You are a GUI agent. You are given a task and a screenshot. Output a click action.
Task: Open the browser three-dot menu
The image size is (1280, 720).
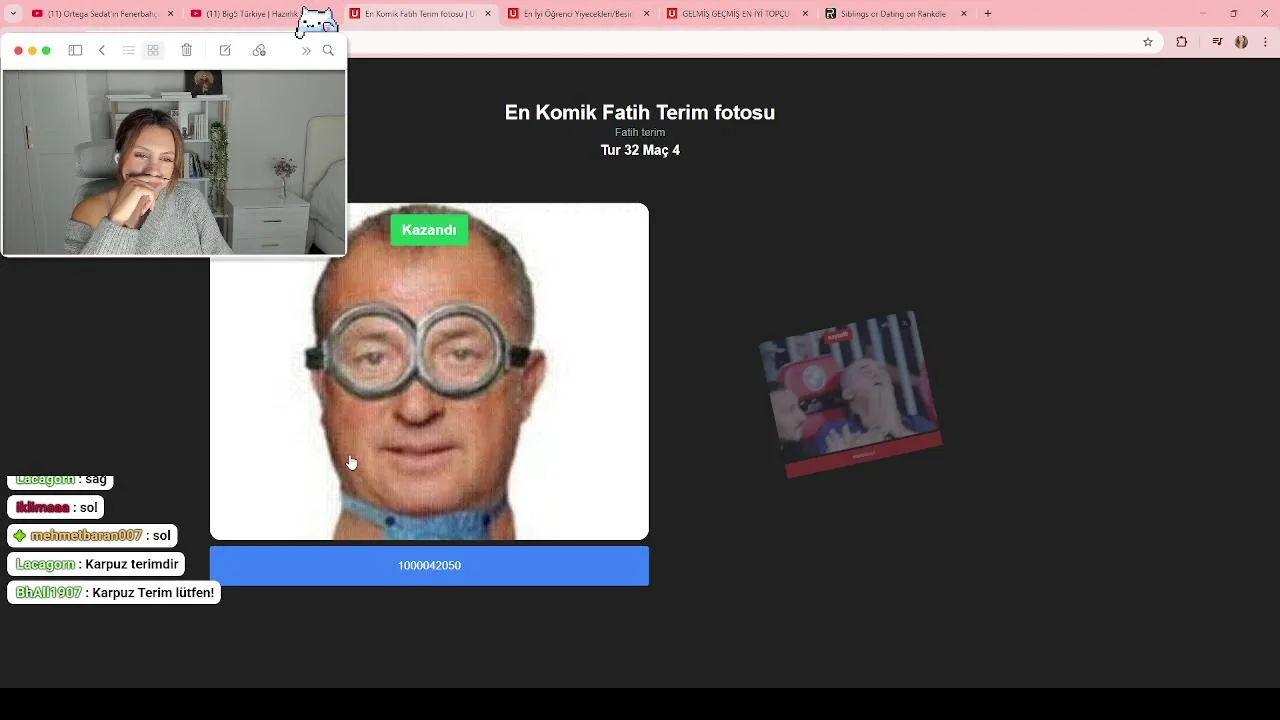1266,42
